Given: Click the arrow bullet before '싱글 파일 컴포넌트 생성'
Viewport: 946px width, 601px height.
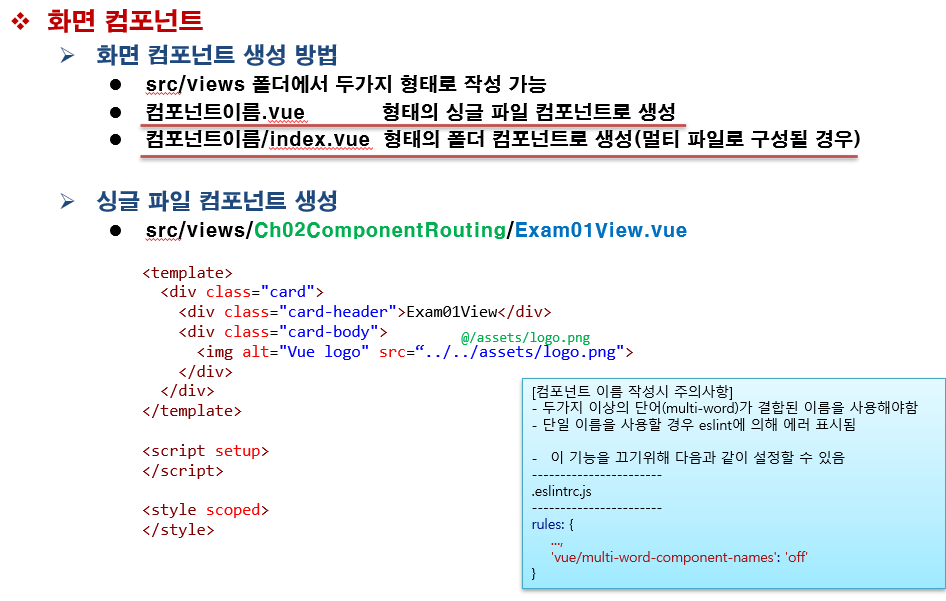Looking at the screenshot, I should tap(67, 201).
